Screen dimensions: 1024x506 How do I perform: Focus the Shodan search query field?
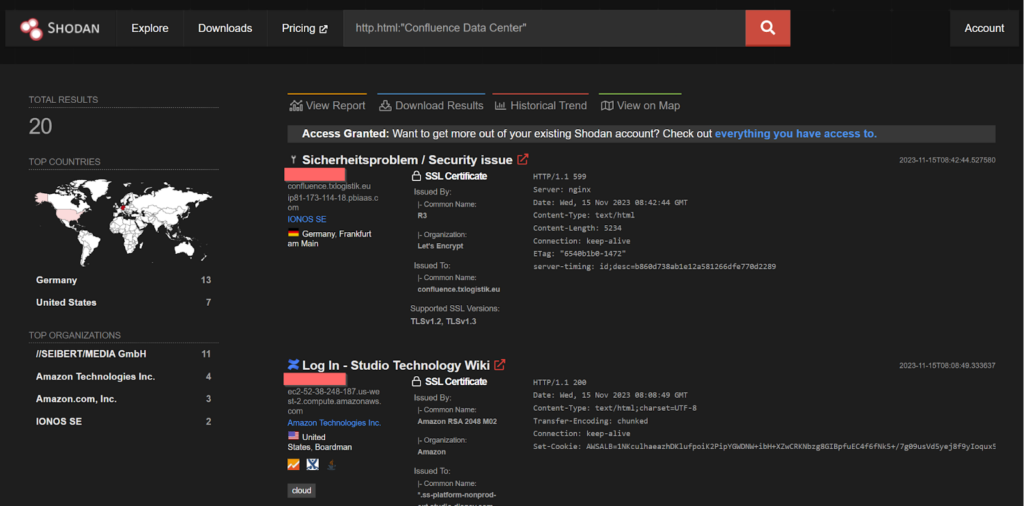[543, 28]
